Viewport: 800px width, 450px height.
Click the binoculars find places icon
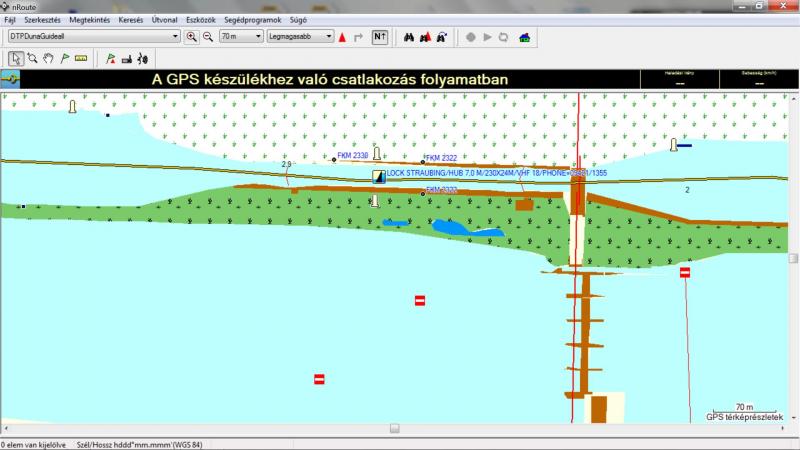tap(408, 37)
